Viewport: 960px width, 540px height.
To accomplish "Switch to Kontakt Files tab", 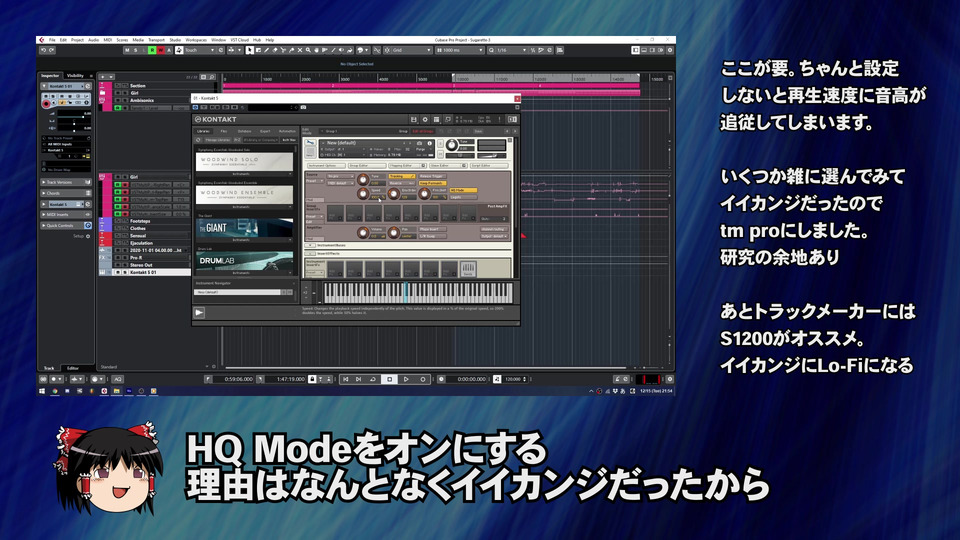I will (223, 131).
